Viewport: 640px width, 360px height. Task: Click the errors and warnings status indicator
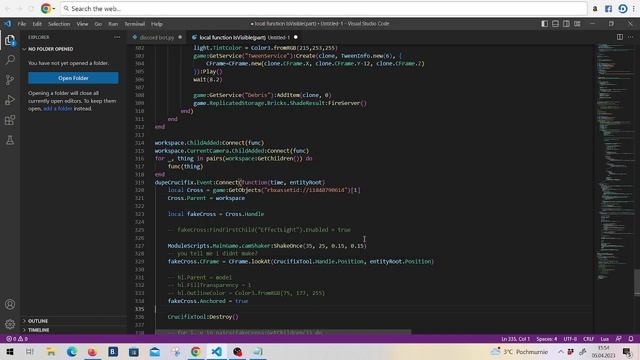[16, 339]
